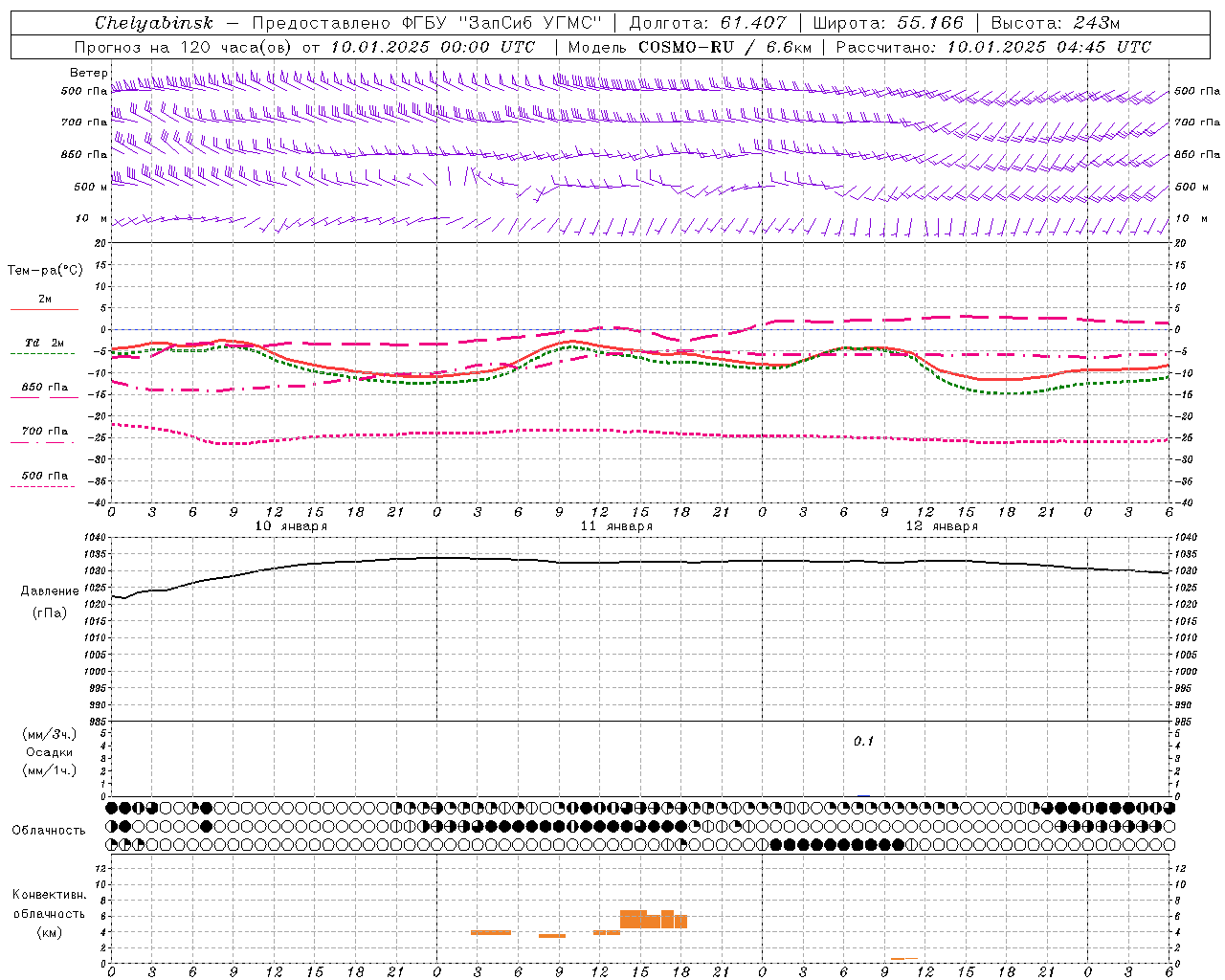Click the Ветер wind panel label
Screen dimensions: 1225x980
point(88,73)
